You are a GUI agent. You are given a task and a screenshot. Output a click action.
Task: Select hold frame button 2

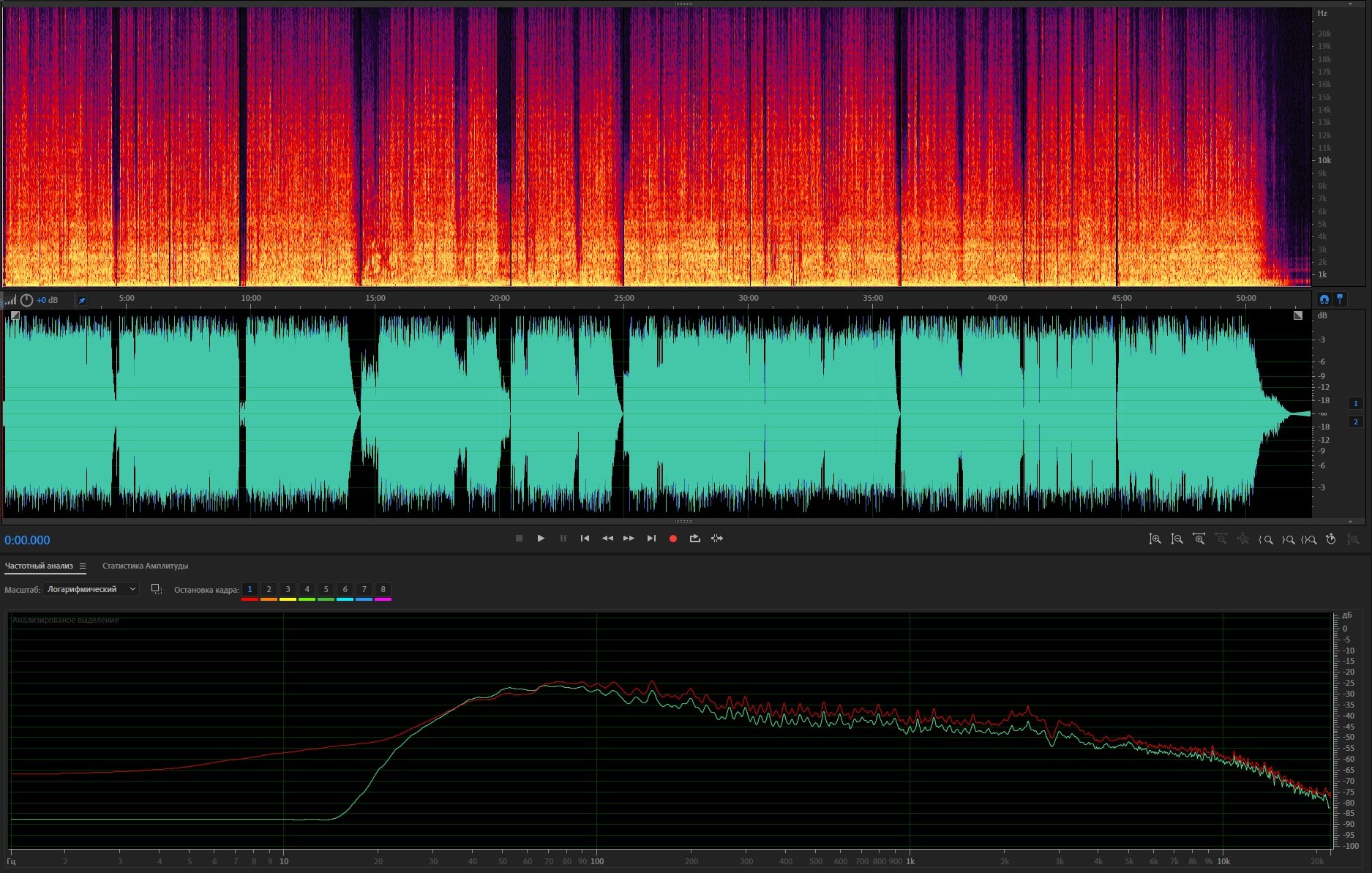point(269,590)
